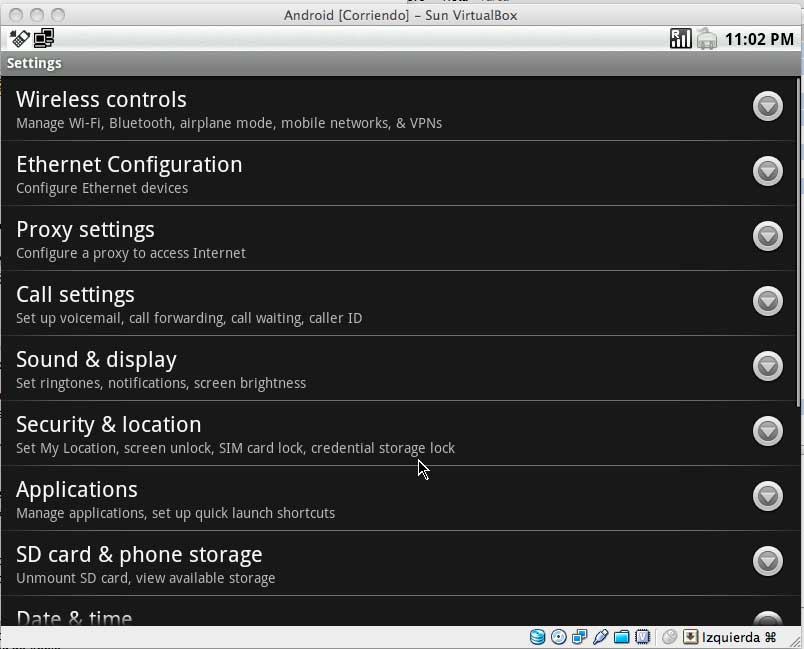Click the Izquierda ⌘ host key label
Viewport: 804px width, 649px height.
[x=739, y=637]
